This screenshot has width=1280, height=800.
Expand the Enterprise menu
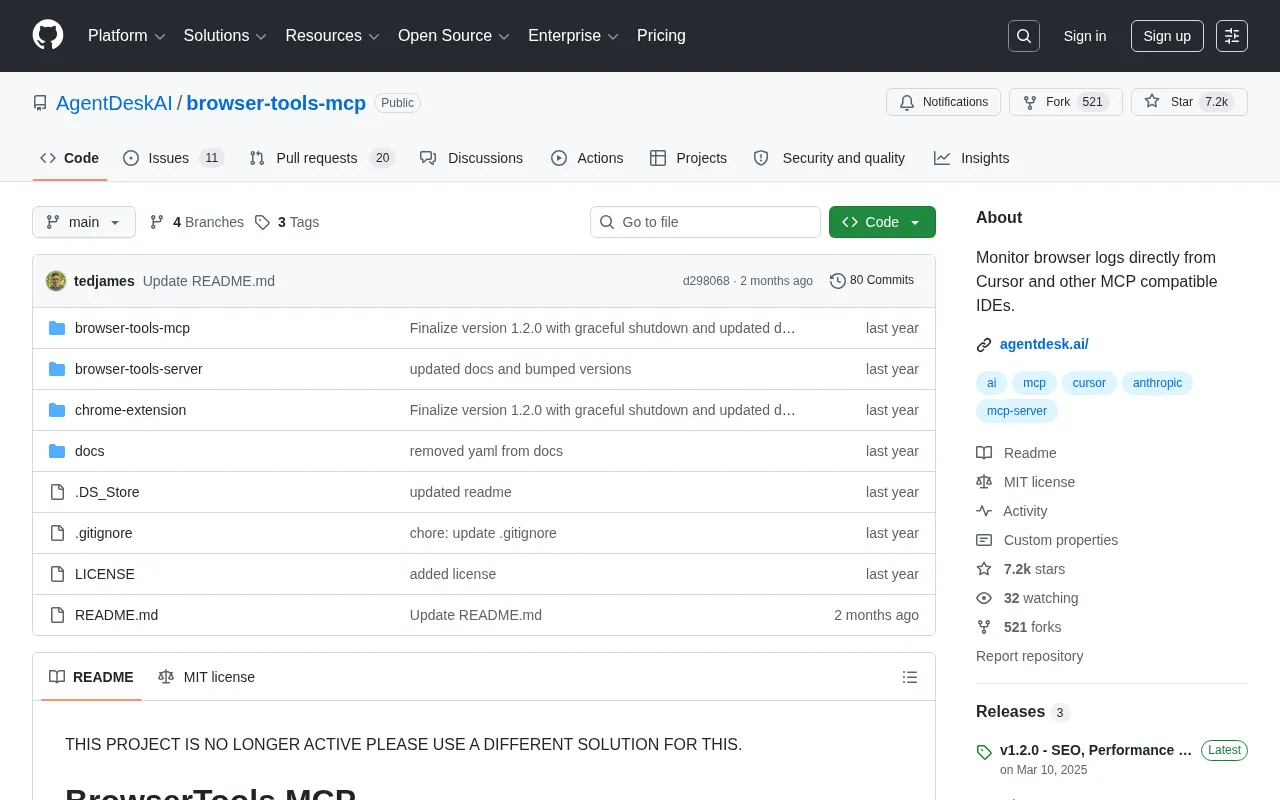573,36
